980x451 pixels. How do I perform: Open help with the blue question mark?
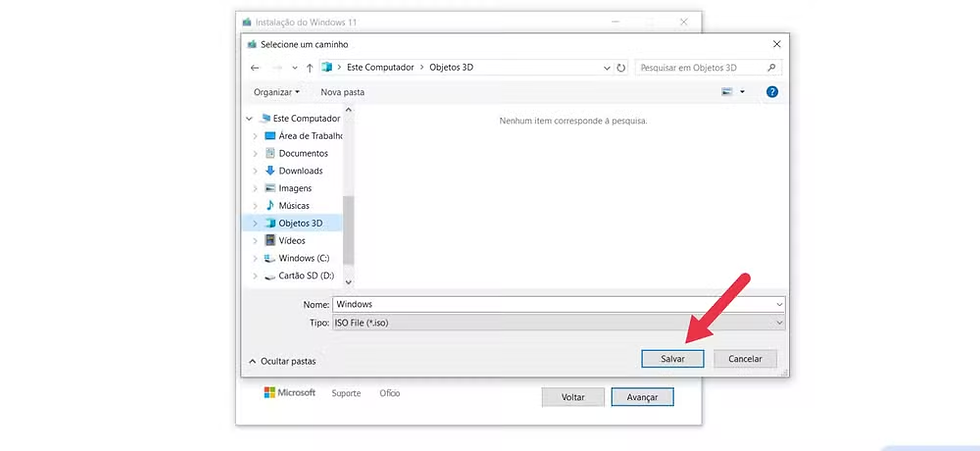pyautogui.click(x=772, y=92)
